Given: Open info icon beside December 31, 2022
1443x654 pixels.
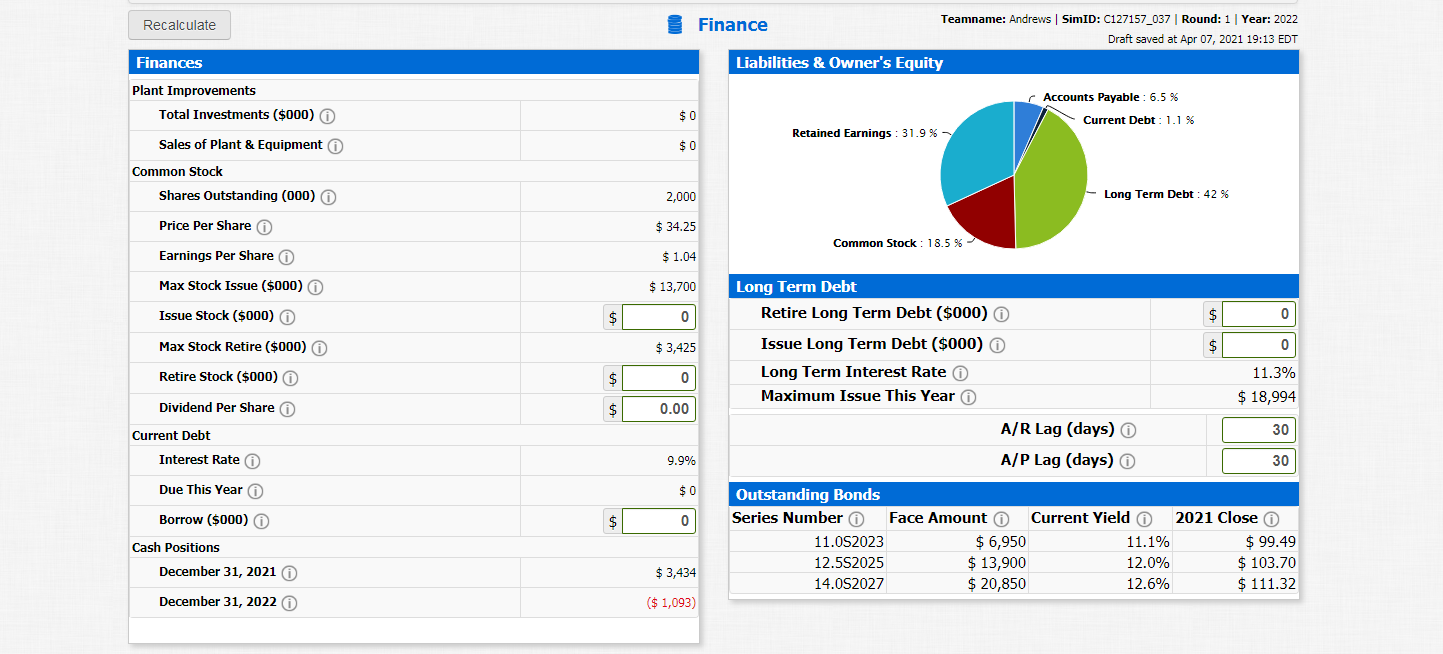Looking at the screenshot, I should 289,603.
